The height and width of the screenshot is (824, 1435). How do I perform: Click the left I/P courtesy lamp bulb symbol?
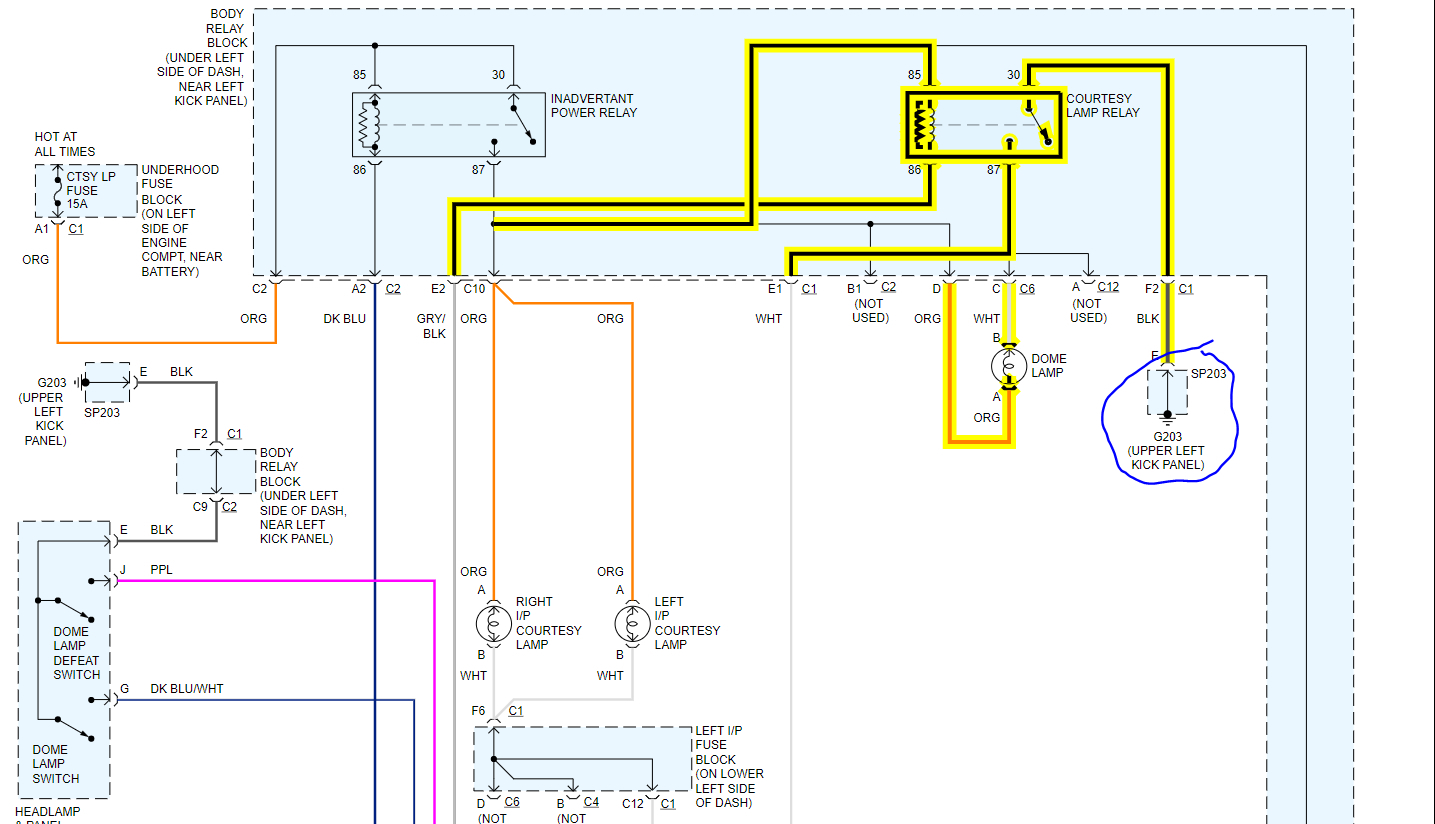pyautogui.click(x=632, y=623)
